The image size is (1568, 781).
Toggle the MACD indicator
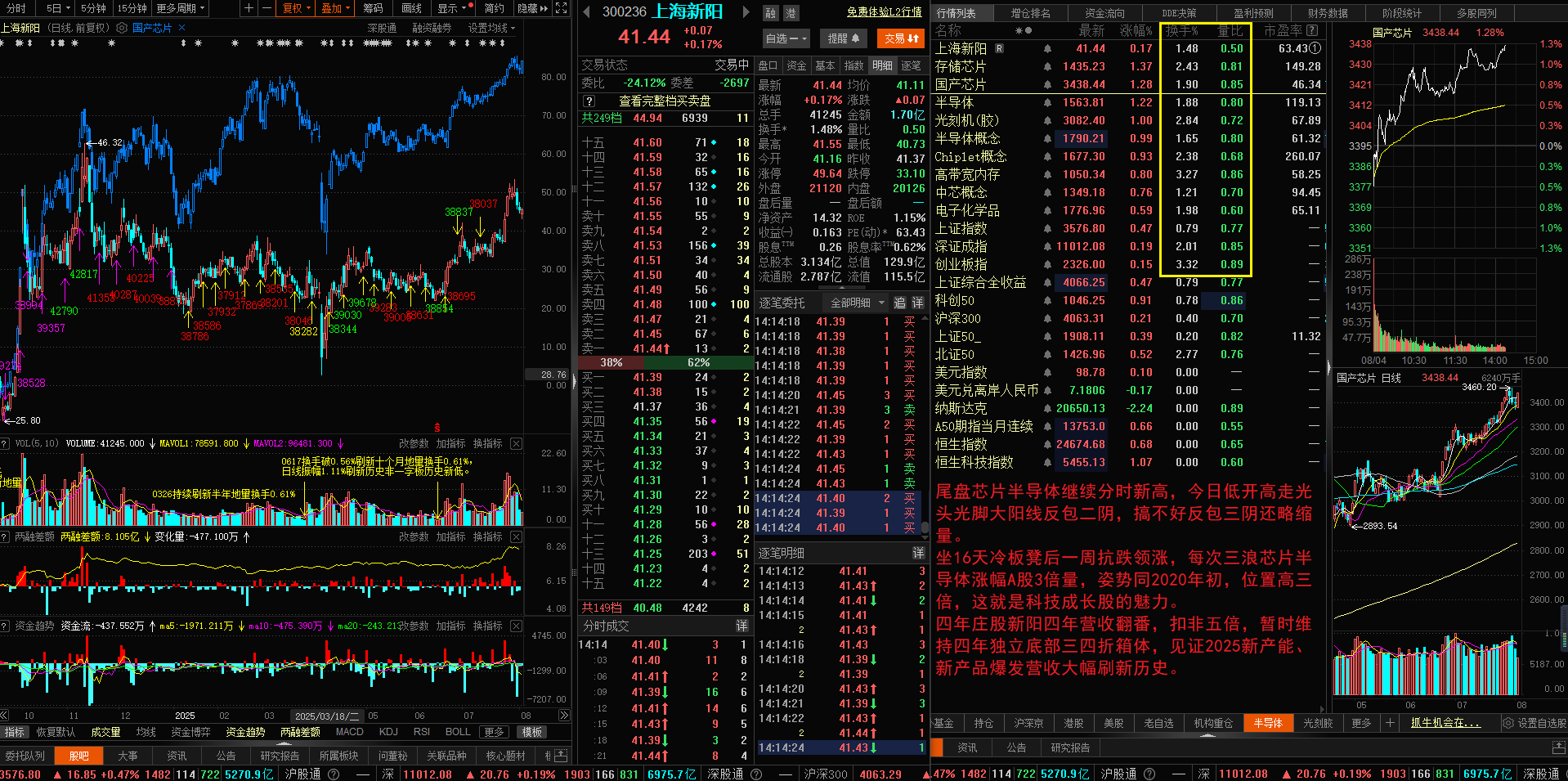pos(349,732)
